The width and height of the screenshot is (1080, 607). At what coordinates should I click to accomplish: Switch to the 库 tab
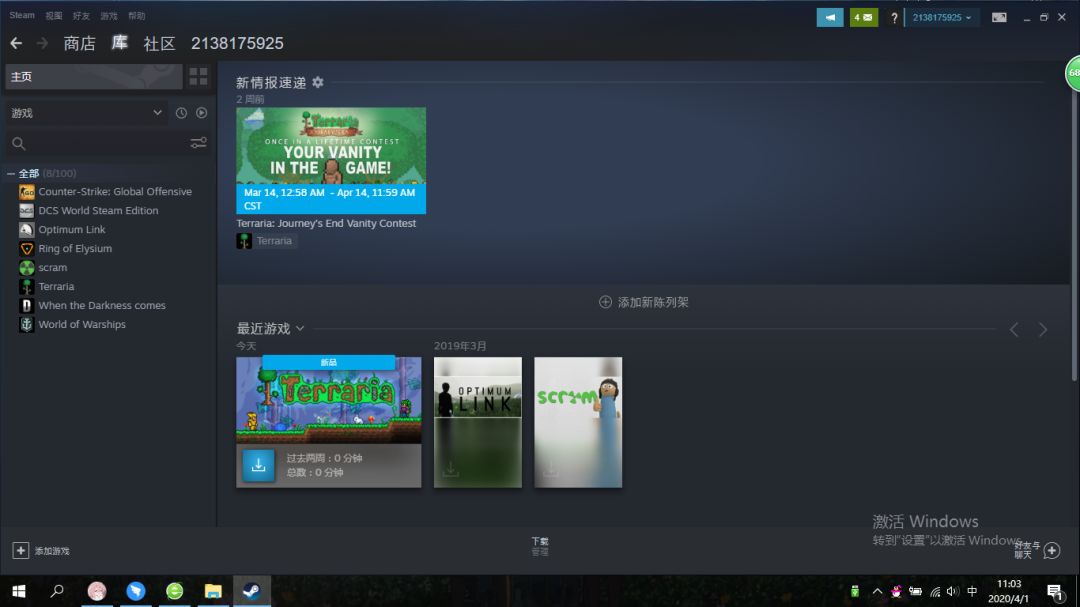(x=120, y=43)
